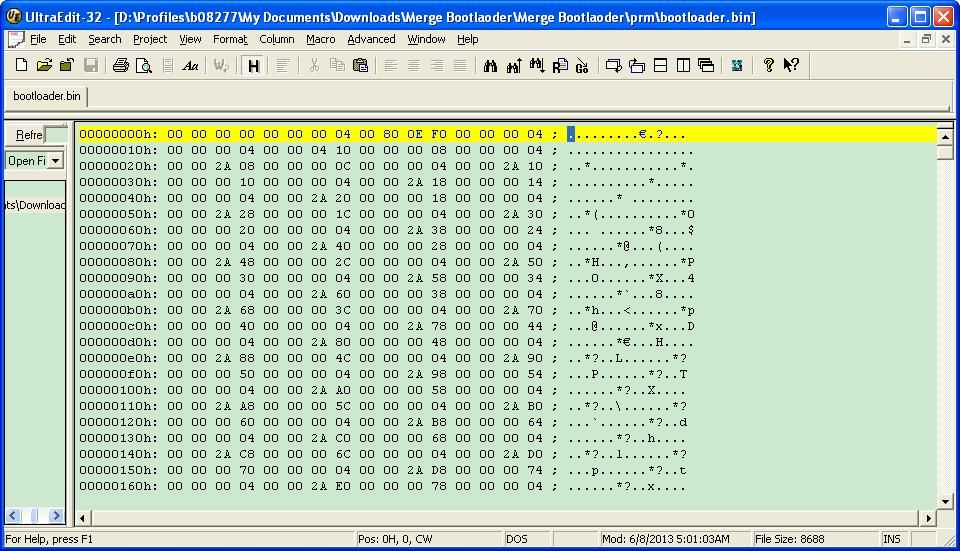Select the bootloader.bin file tab
This screenshot has height=551, width=960.
(47, 96)
